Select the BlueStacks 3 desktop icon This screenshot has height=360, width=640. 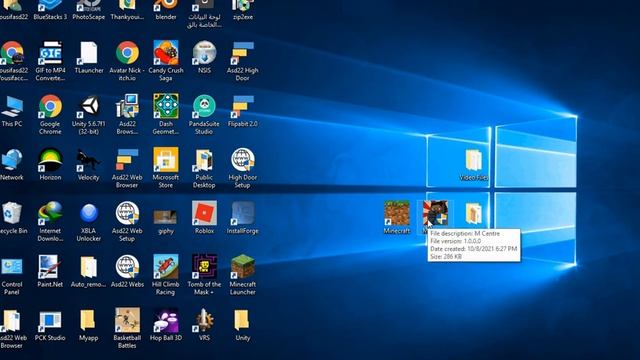click(x=50, y=9)
